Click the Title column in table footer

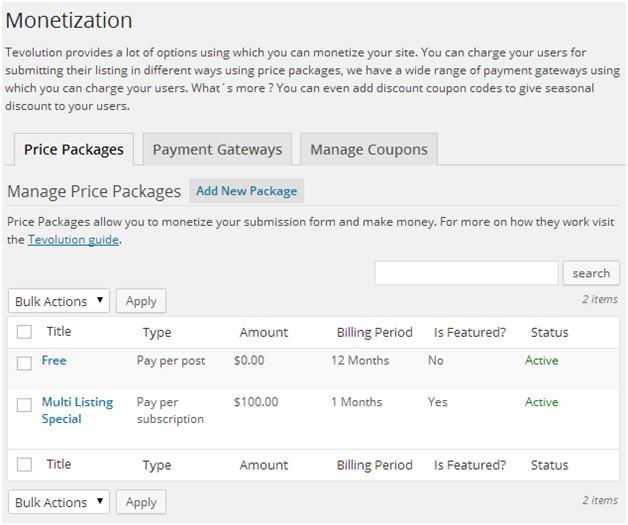(x=59, y=465)
